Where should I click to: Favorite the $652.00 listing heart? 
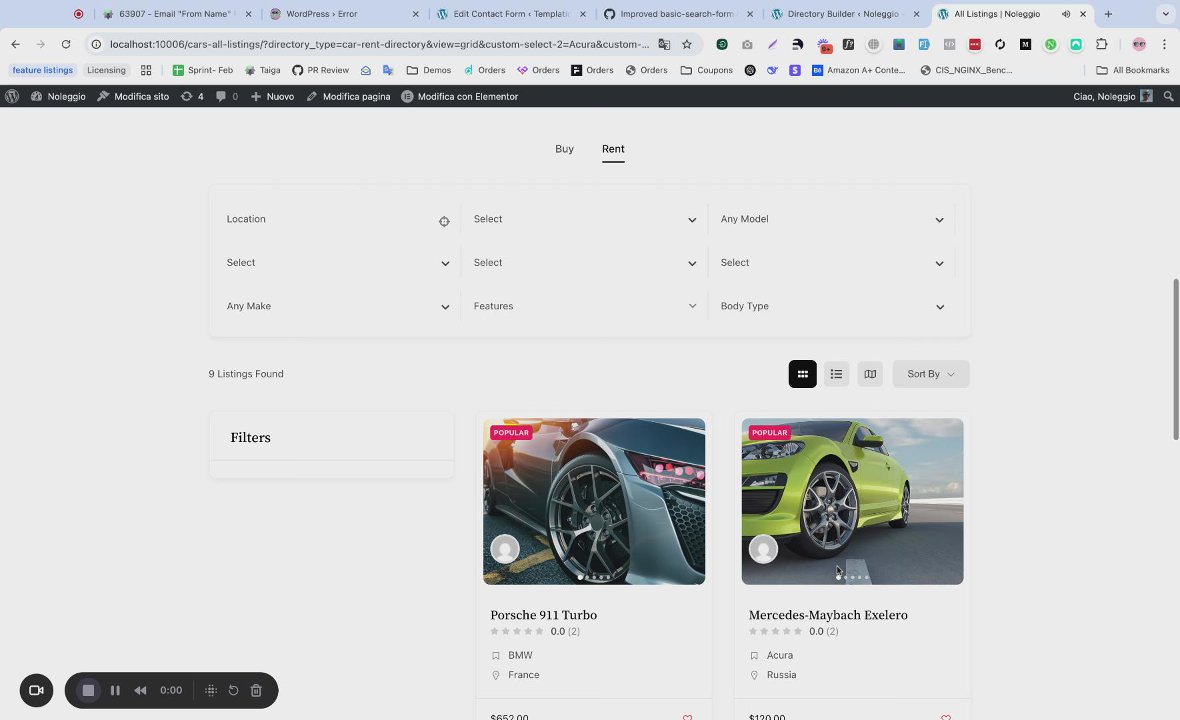pyautogui.click(x=687, y=717)
